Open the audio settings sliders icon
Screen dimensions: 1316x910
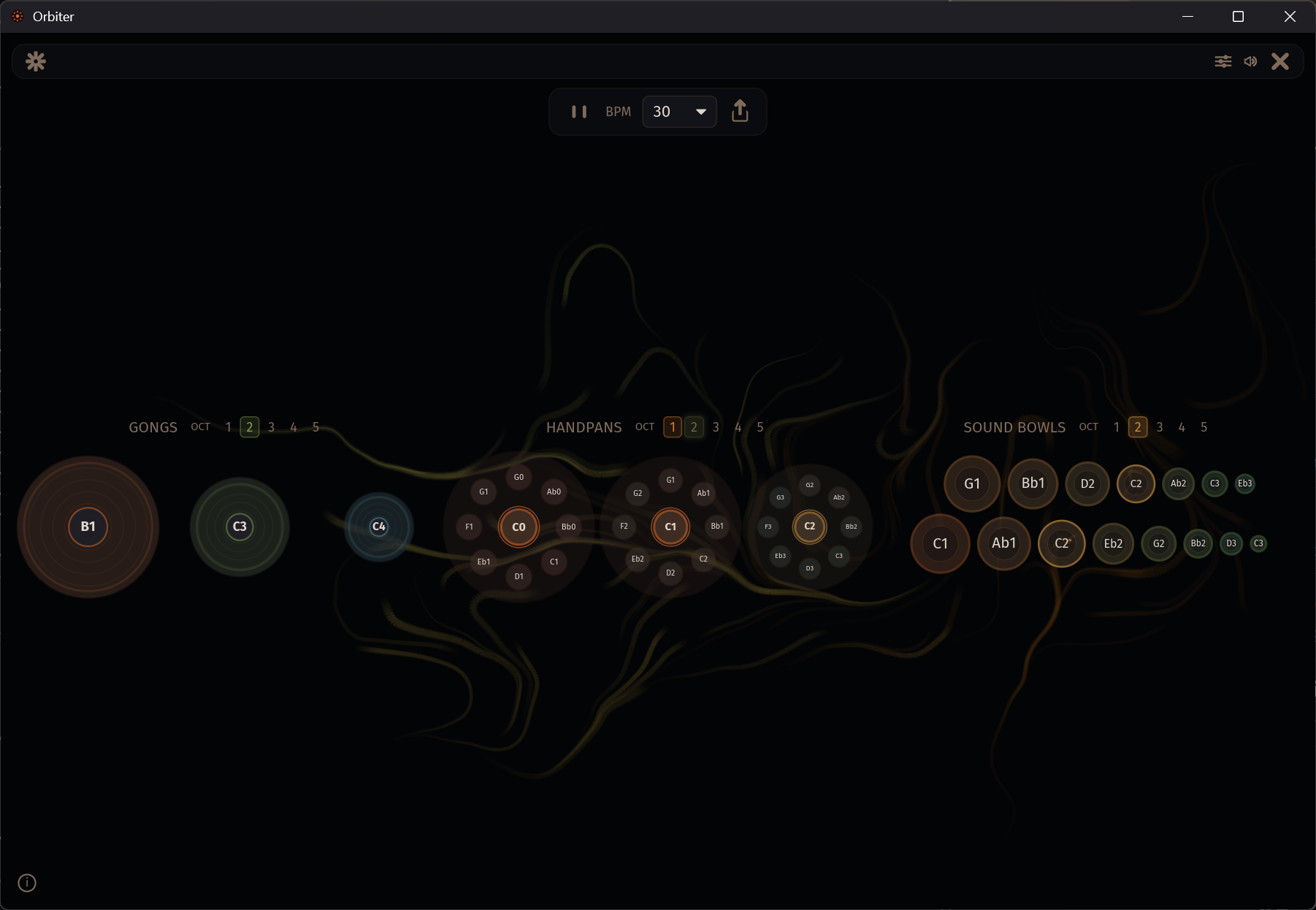point(1223,61)
